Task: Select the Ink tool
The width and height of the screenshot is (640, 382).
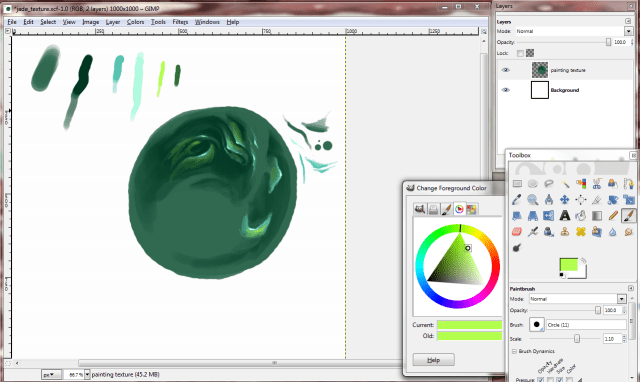Action: 549,232
